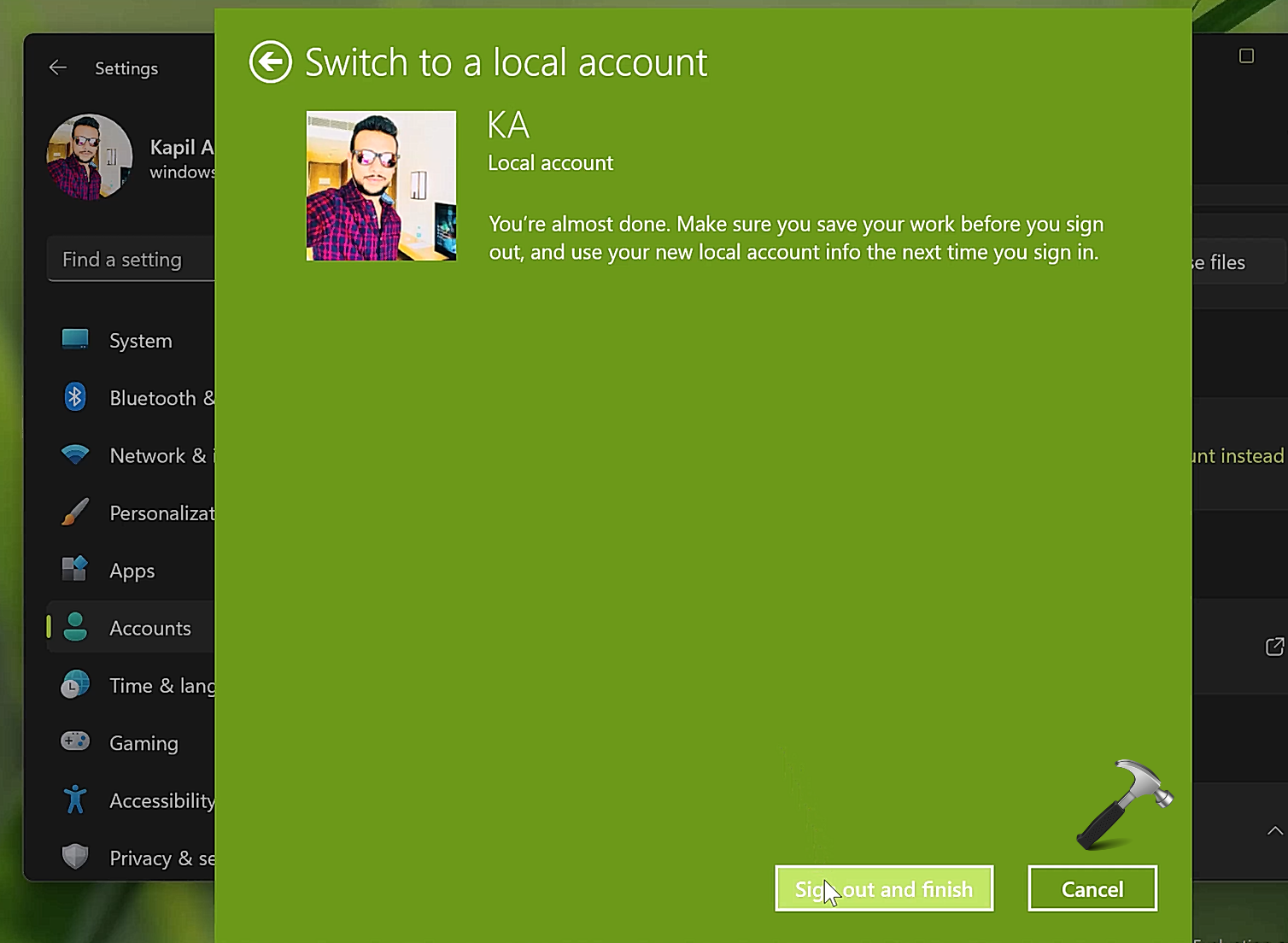1288x943 pixels.
Task: Select Accounts in the Settings sidebar
Action: (149, 628)
